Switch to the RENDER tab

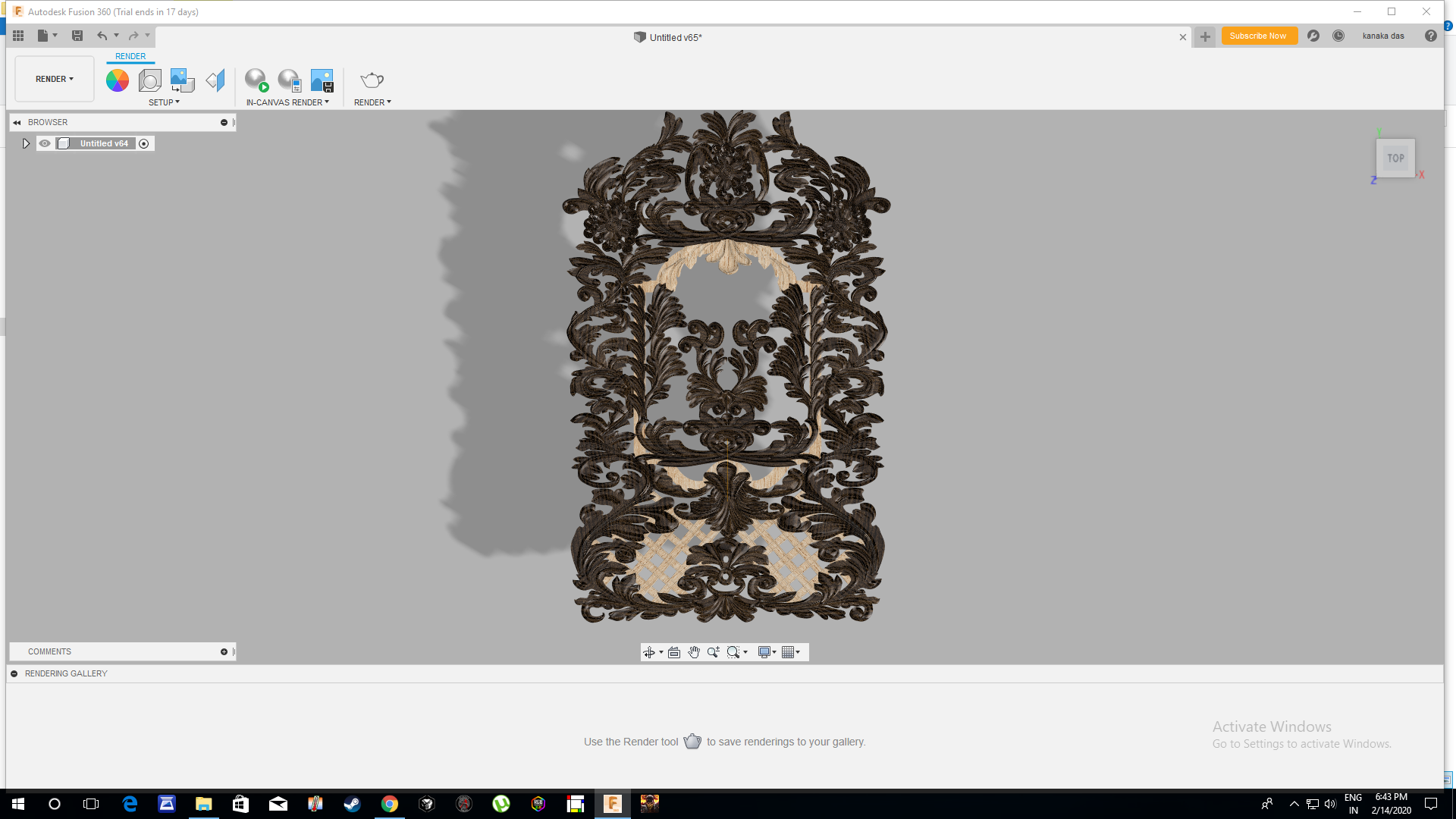(x=130, y=56)
